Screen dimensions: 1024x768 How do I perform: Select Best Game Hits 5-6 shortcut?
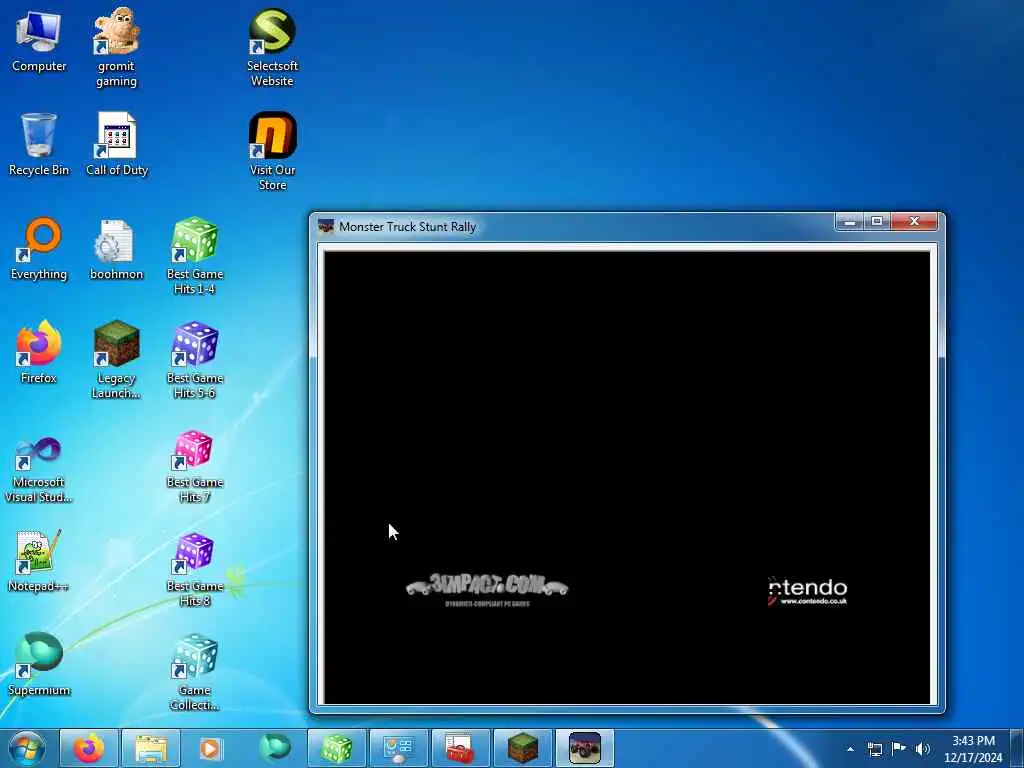(195, 359)
